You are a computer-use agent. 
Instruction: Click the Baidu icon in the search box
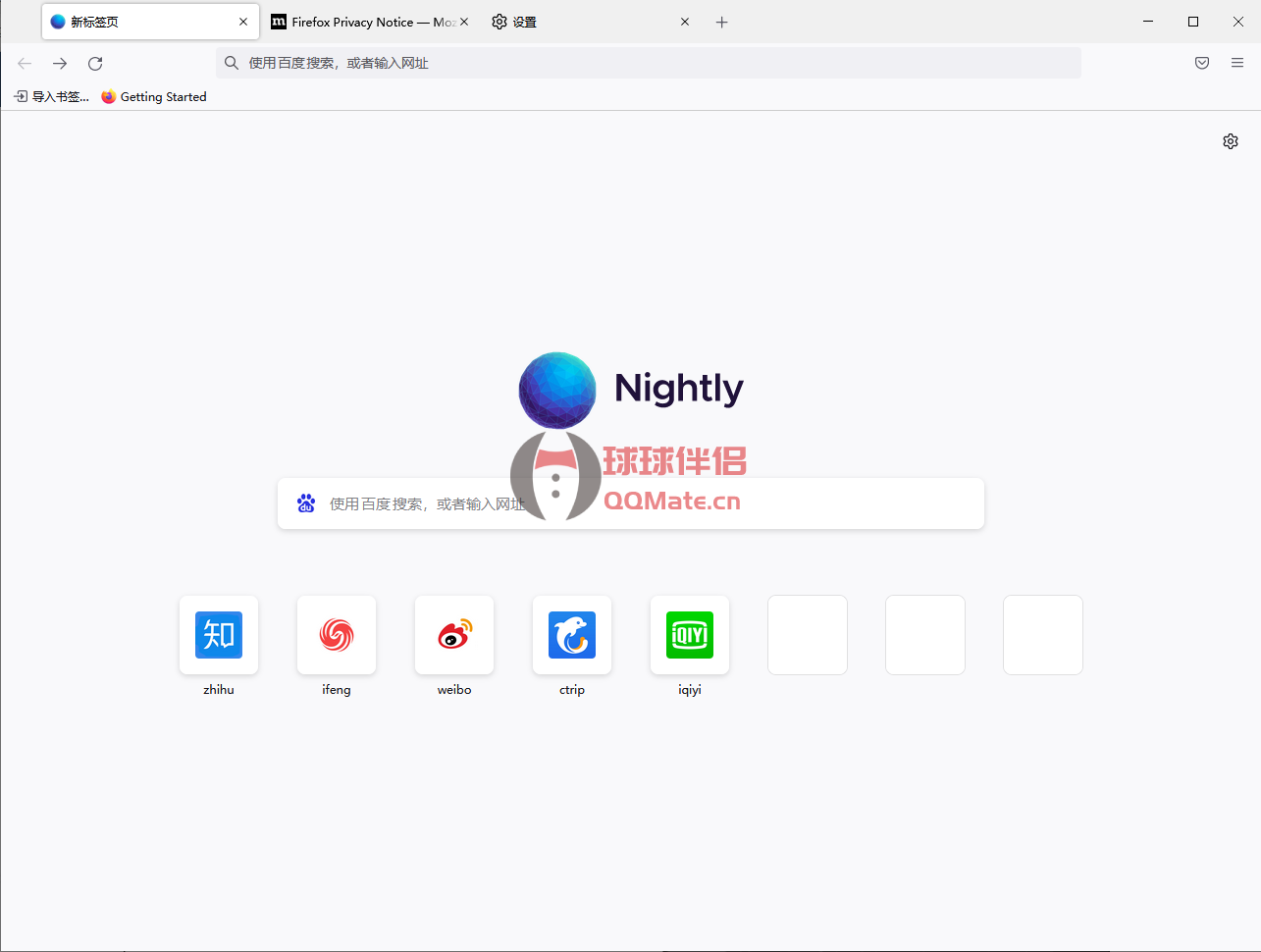click(305, 502)
